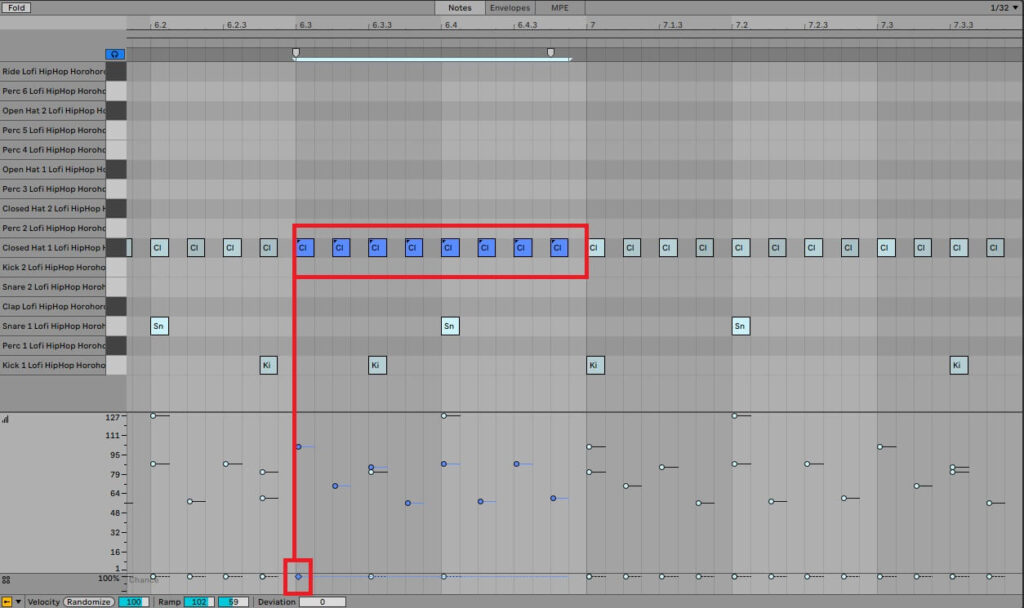Select the highlighted Closed Hat note at bar 6.3
1024x608 pixels.
point(305,247)
